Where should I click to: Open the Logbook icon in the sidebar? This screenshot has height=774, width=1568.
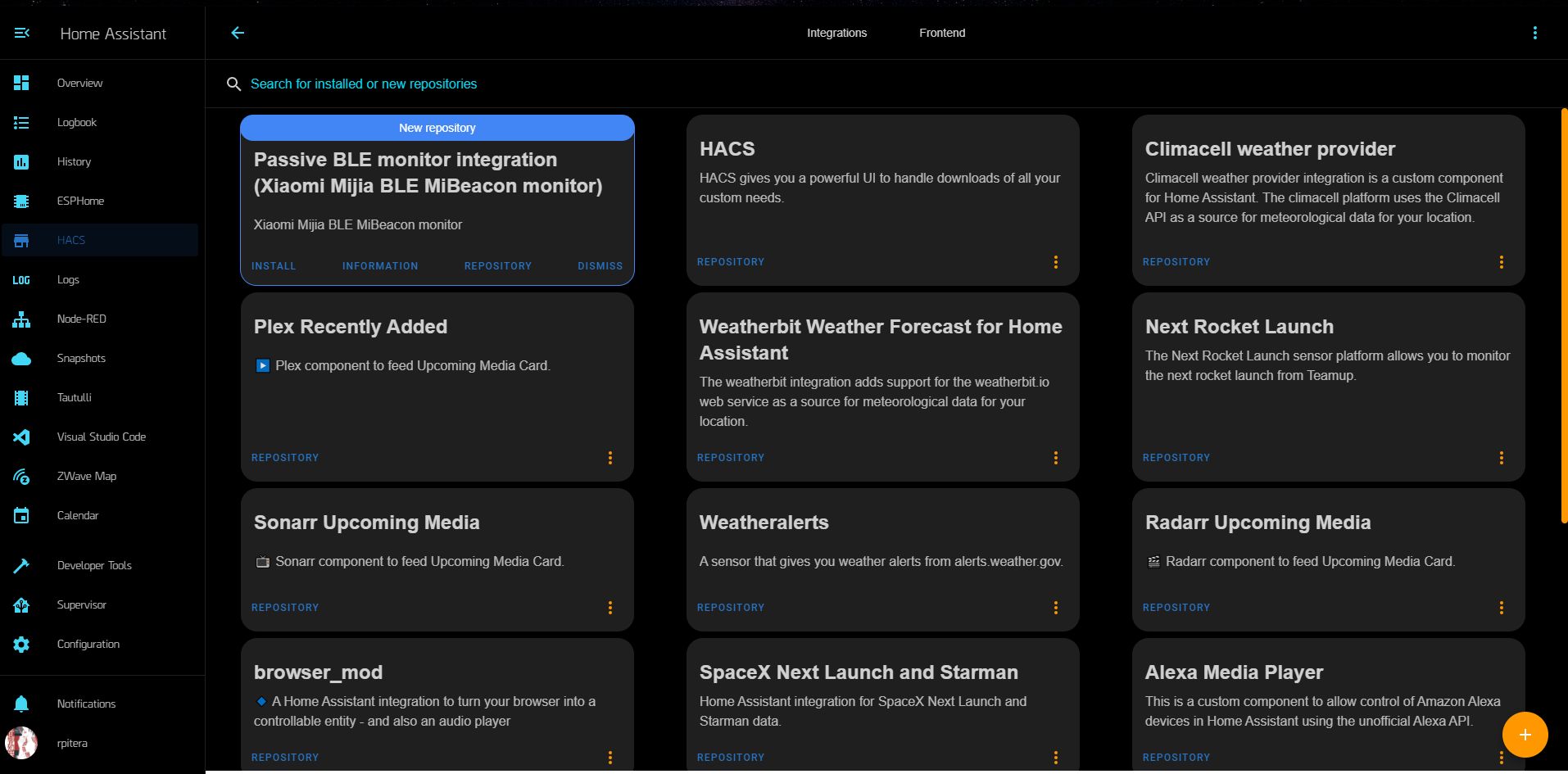tap(21, 122)
